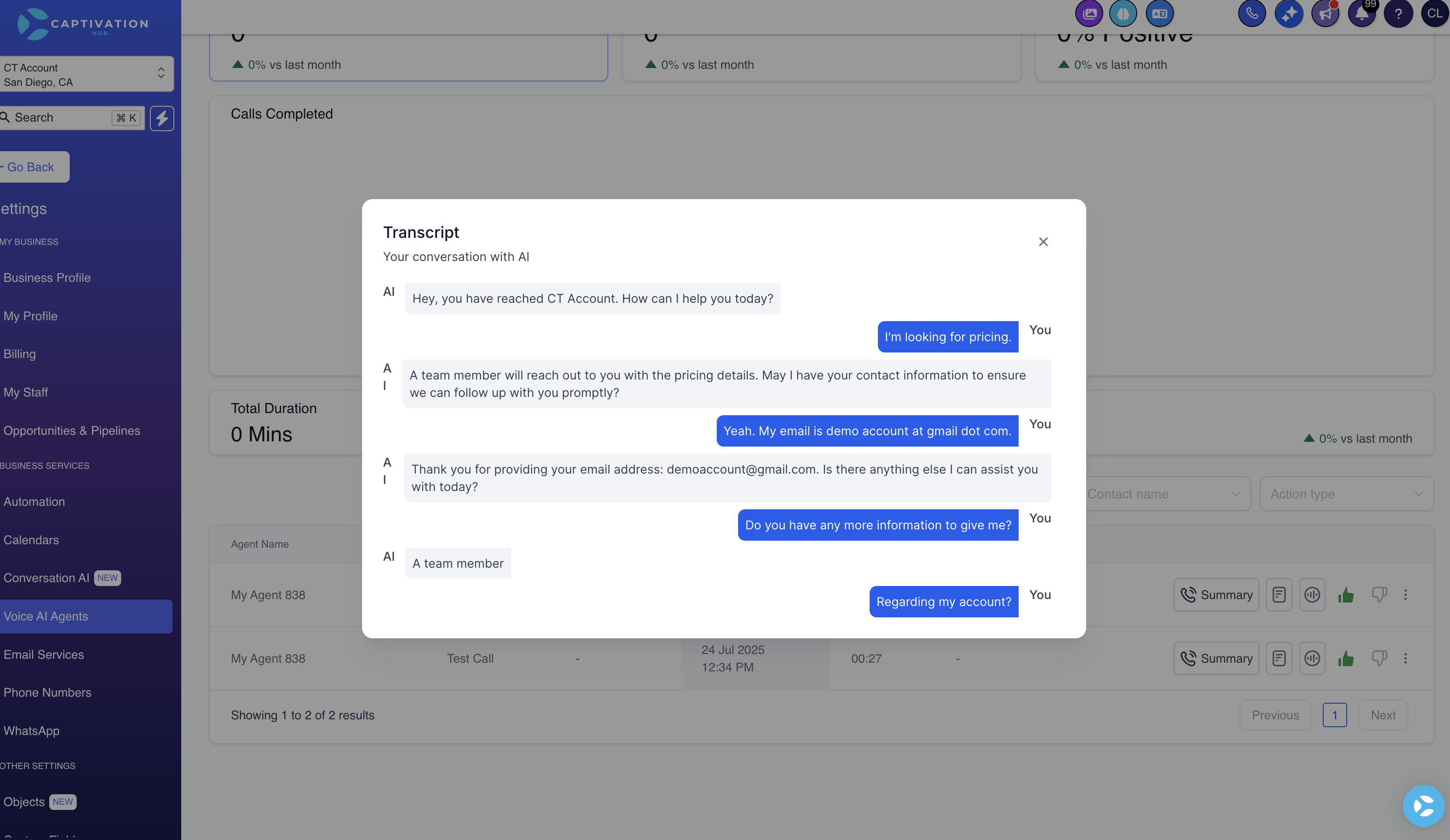Click the 00:27 duration cell
The height and width of the screenshot is (840, 1450).
pos(866,658)
